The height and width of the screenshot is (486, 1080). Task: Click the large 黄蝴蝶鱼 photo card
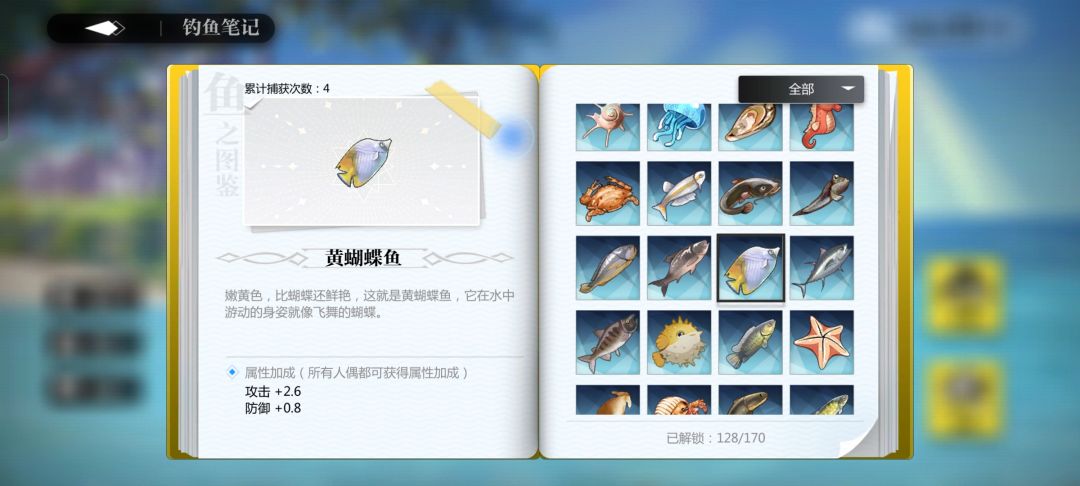click(x=362, y=161)
